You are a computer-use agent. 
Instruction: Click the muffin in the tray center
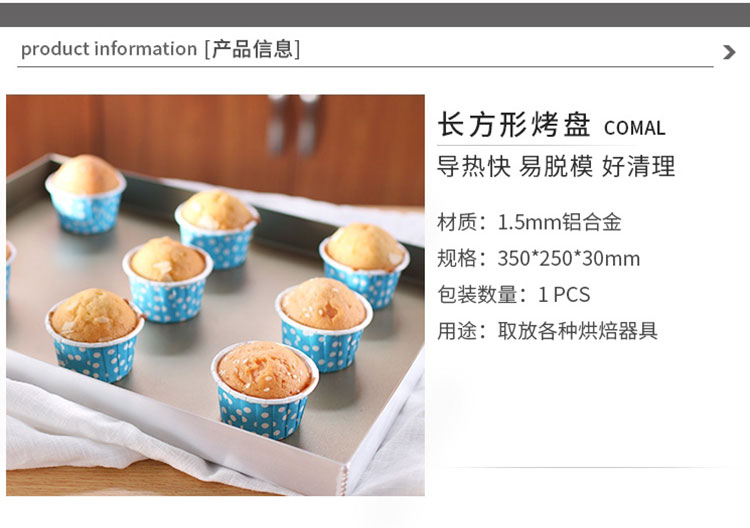(x=167, y=279)
